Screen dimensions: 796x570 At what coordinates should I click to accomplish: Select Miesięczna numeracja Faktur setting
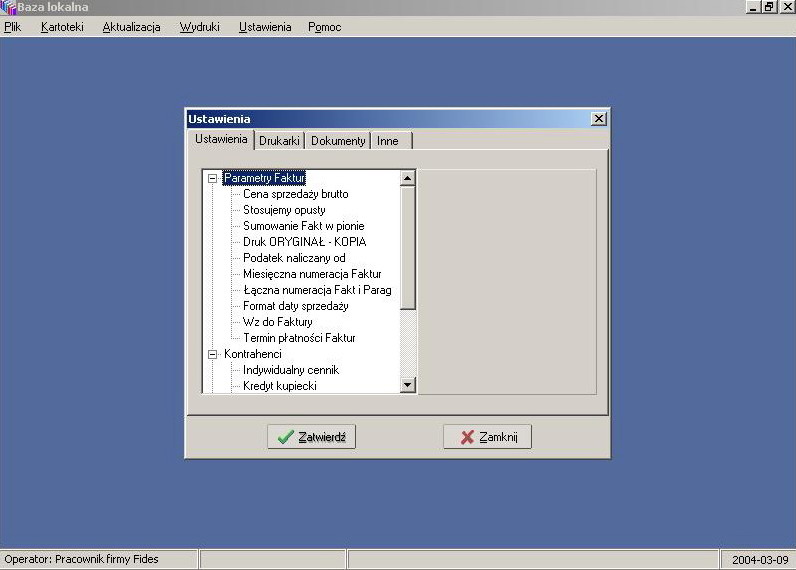pyautogui.click(x=312, y=274)
